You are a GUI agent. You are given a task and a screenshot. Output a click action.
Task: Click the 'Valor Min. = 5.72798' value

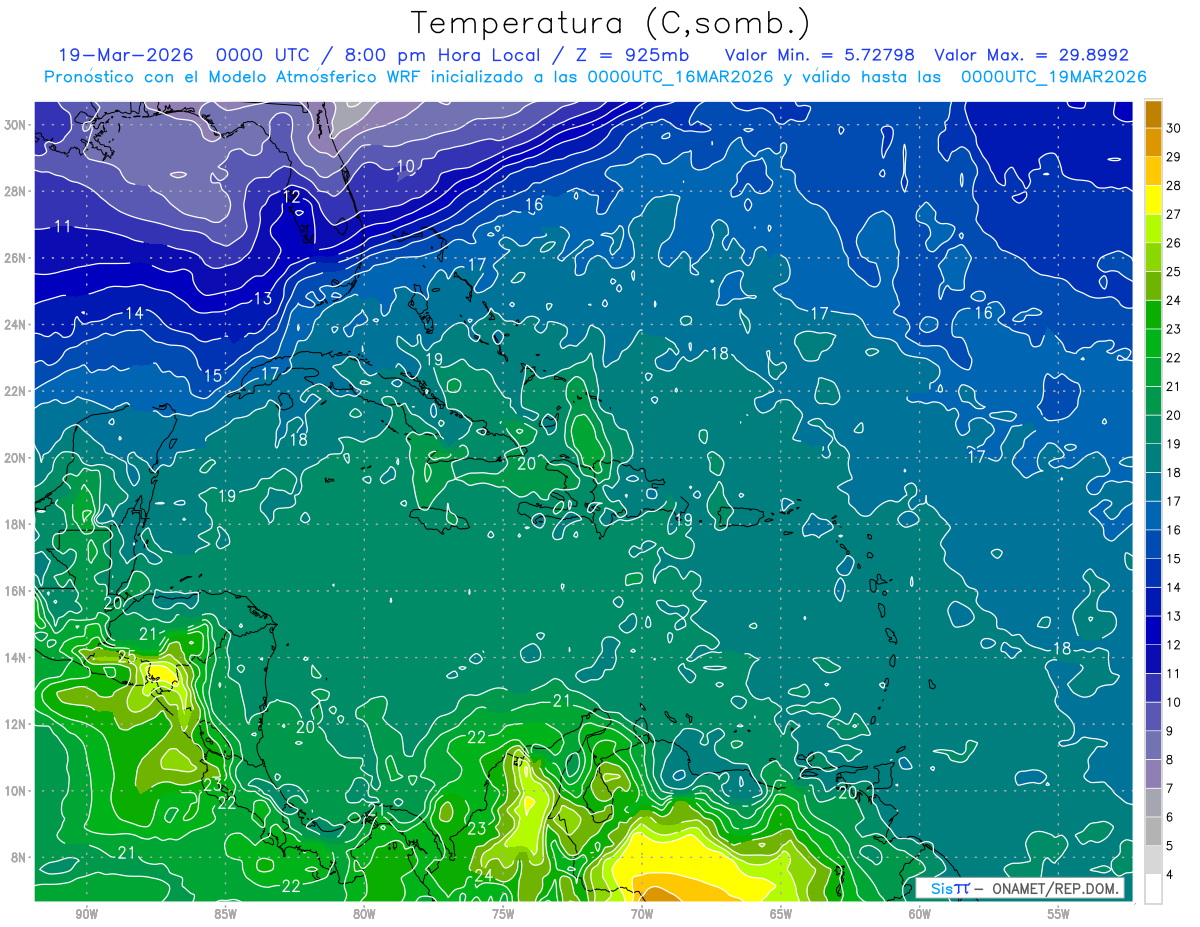[818, 55]
